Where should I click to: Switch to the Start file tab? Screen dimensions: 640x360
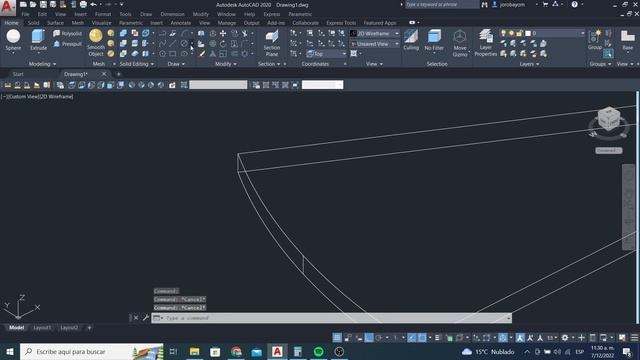18,74
